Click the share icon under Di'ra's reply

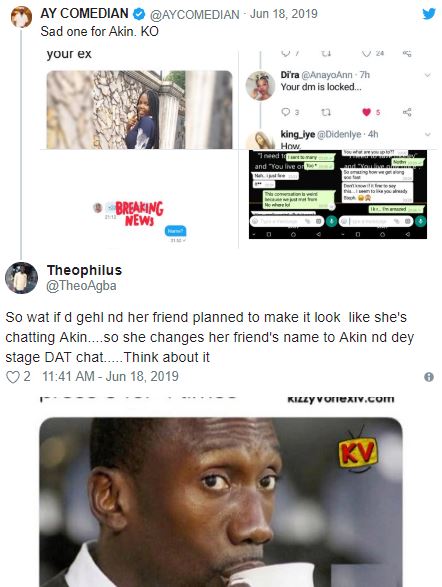(x=407, y=112)
